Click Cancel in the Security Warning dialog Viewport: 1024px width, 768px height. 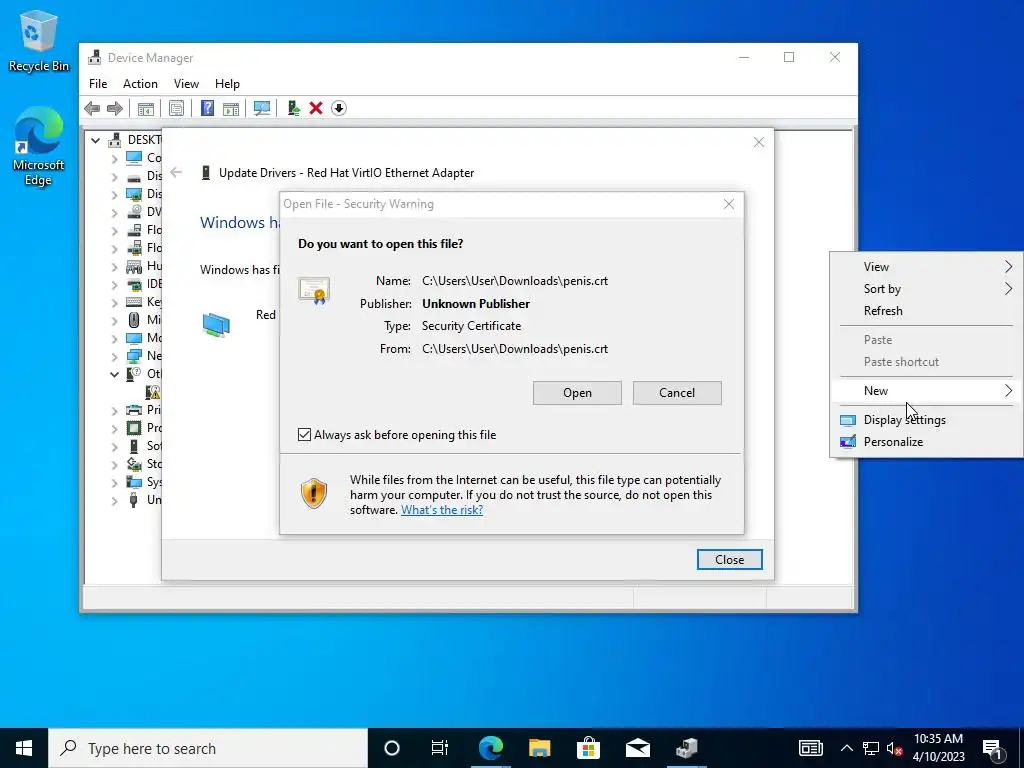[x=677, y=392]
